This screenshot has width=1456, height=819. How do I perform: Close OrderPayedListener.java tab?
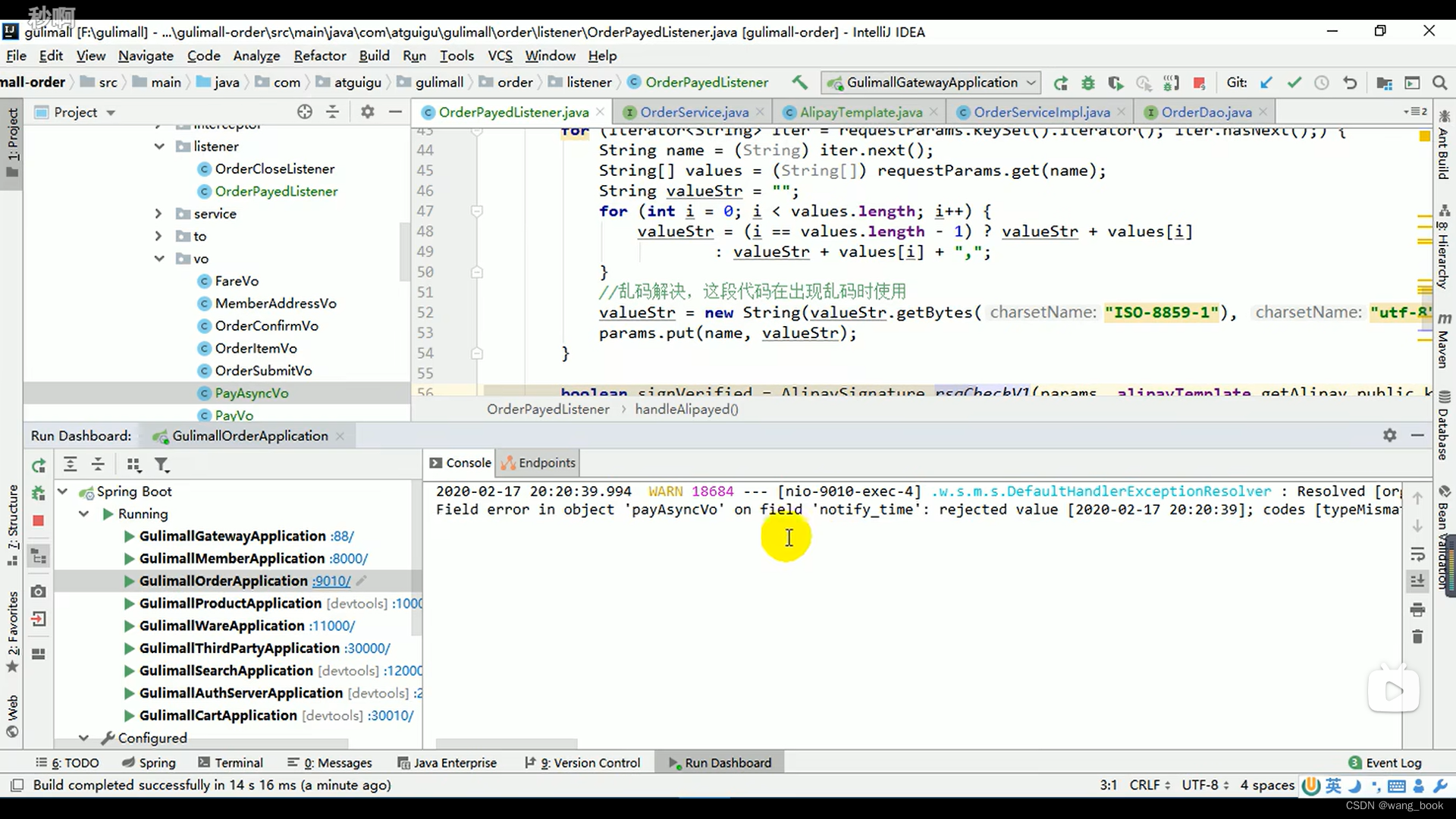[600, 111]
